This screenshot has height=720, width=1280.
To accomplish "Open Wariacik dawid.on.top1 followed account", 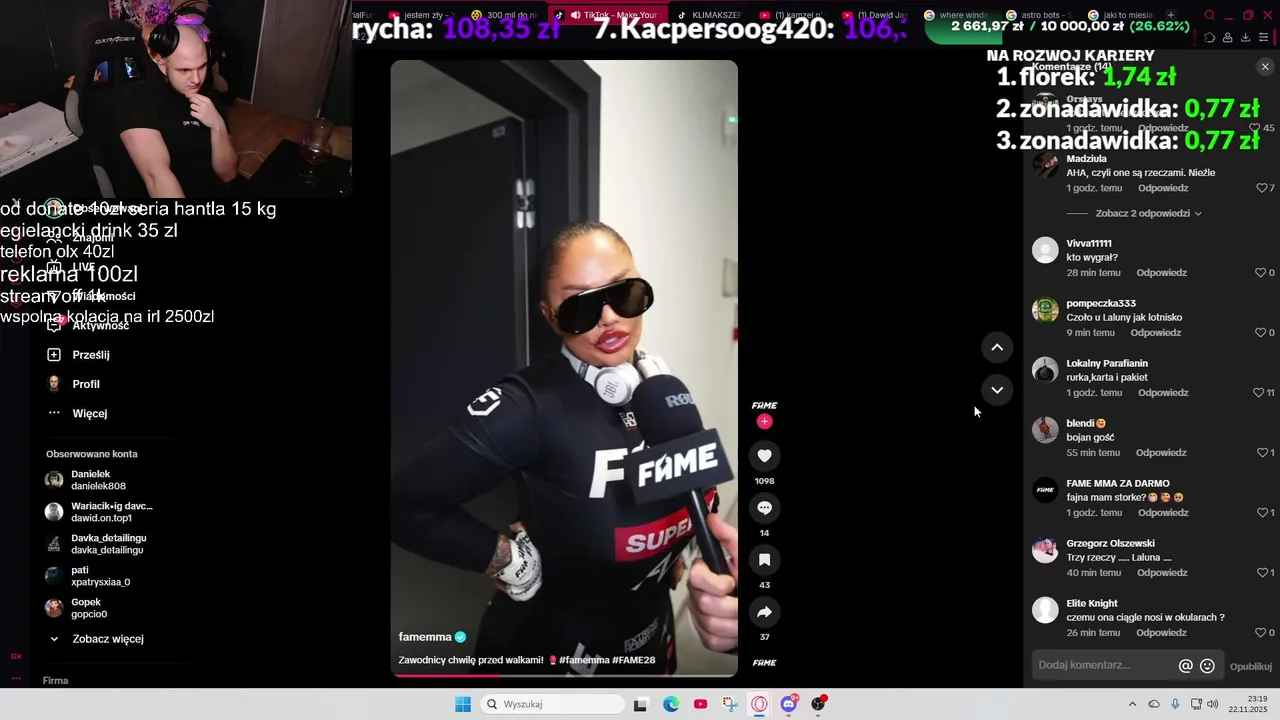I will click(100, 512).
